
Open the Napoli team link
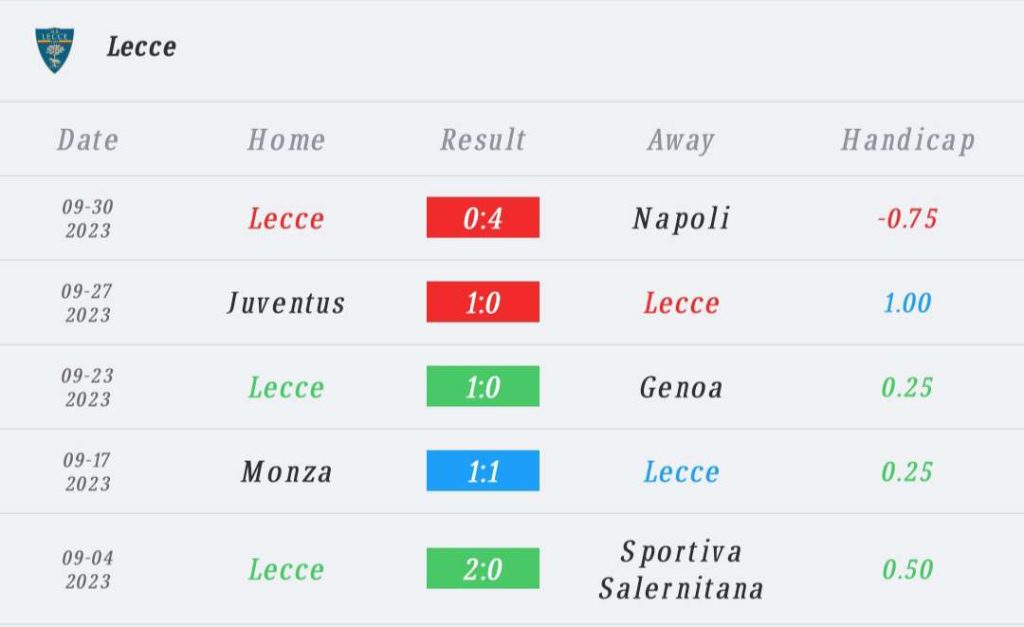tap(681, 218)
